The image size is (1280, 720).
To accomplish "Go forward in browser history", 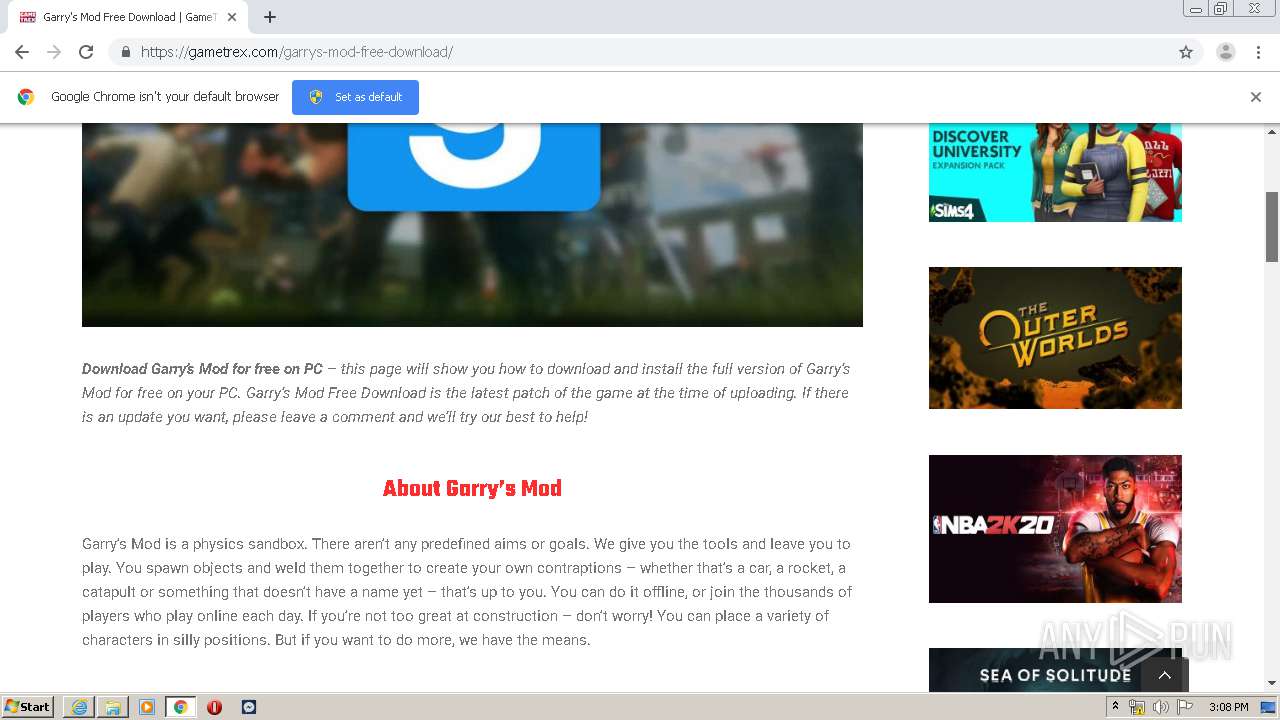I will pyautogui.click(x=54, y=52).
